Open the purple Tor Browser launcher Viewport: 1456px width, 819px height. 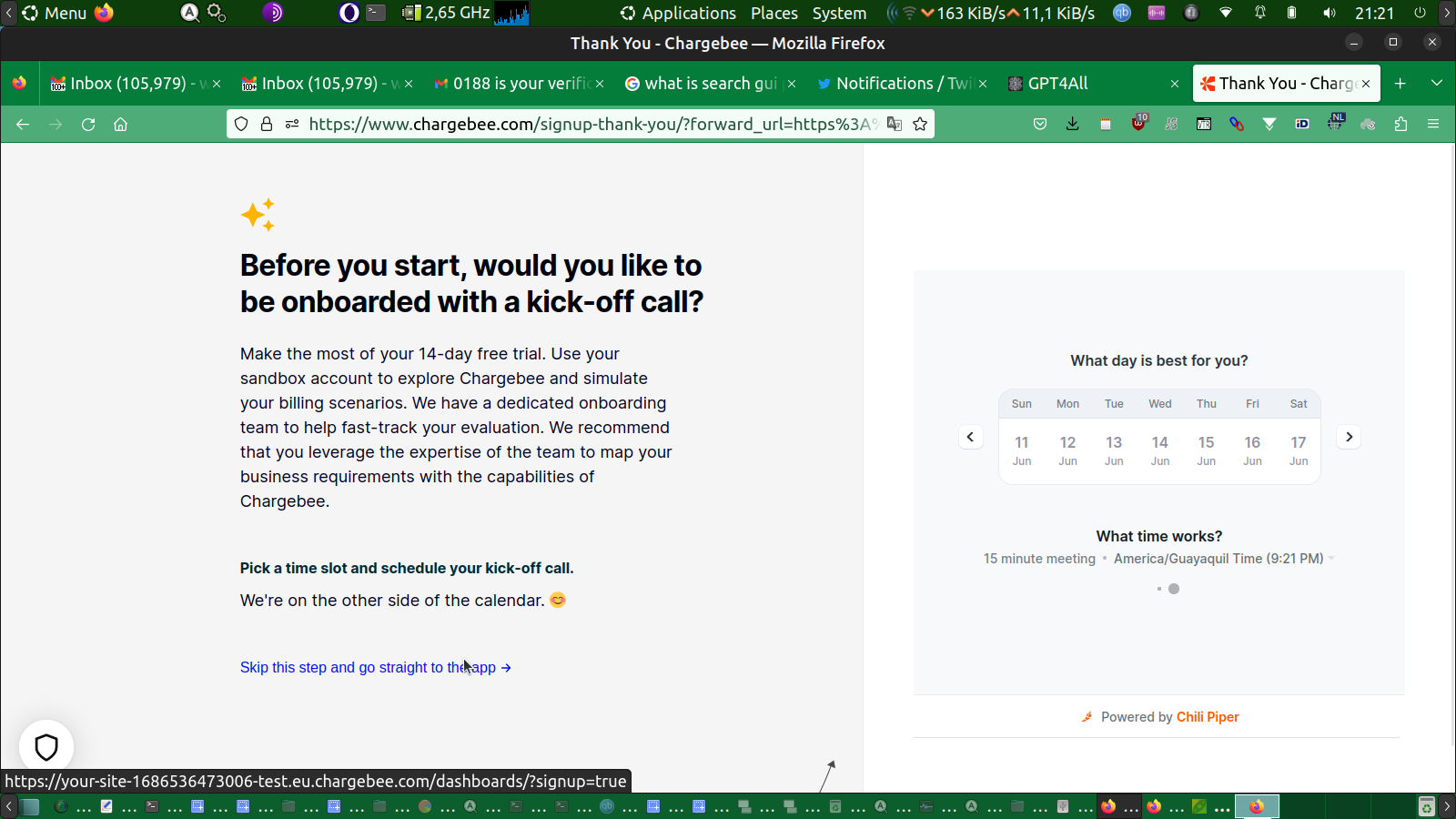(273, 13)
